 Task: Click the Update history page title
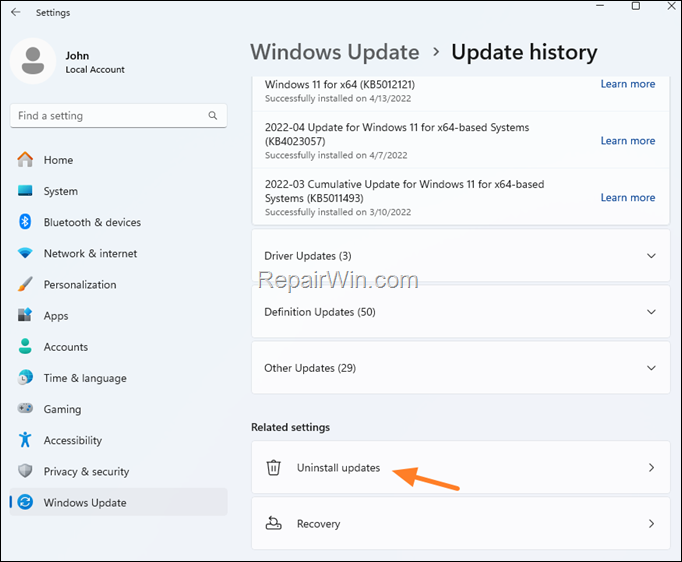pyautogui.click(x=524, y=52)
